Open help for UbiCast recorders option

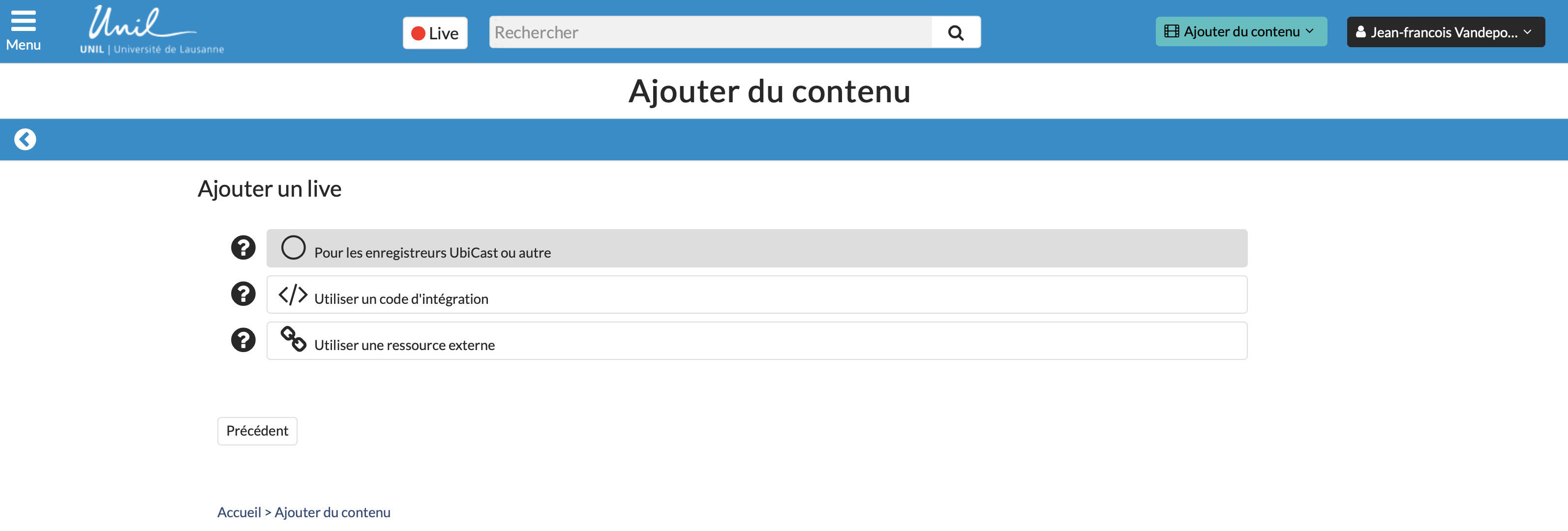point(243,248)
